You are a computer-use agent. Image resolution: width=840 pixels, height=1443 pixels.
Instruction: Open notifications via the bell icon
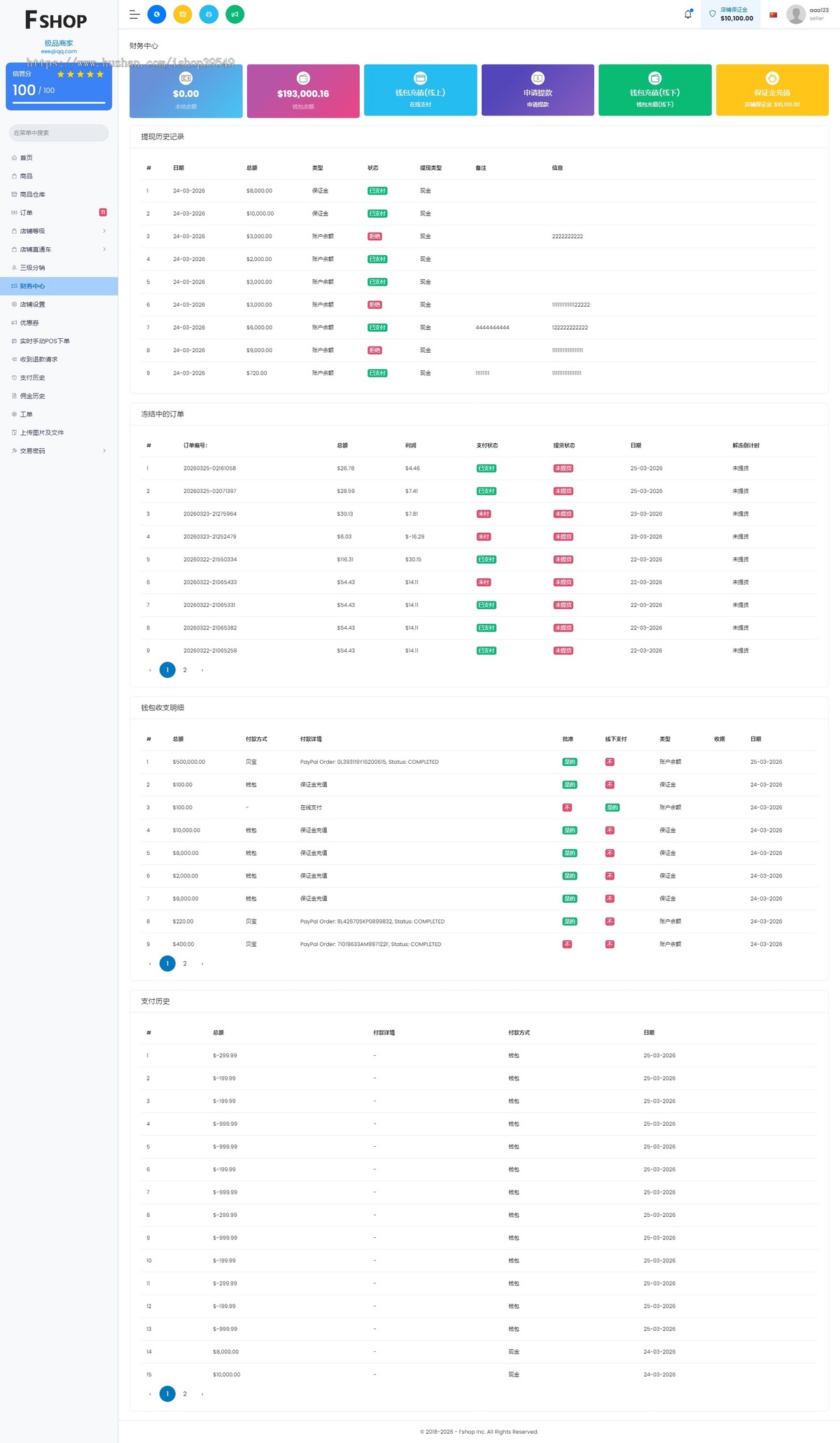pyautogui.click(x=688, y=14)
